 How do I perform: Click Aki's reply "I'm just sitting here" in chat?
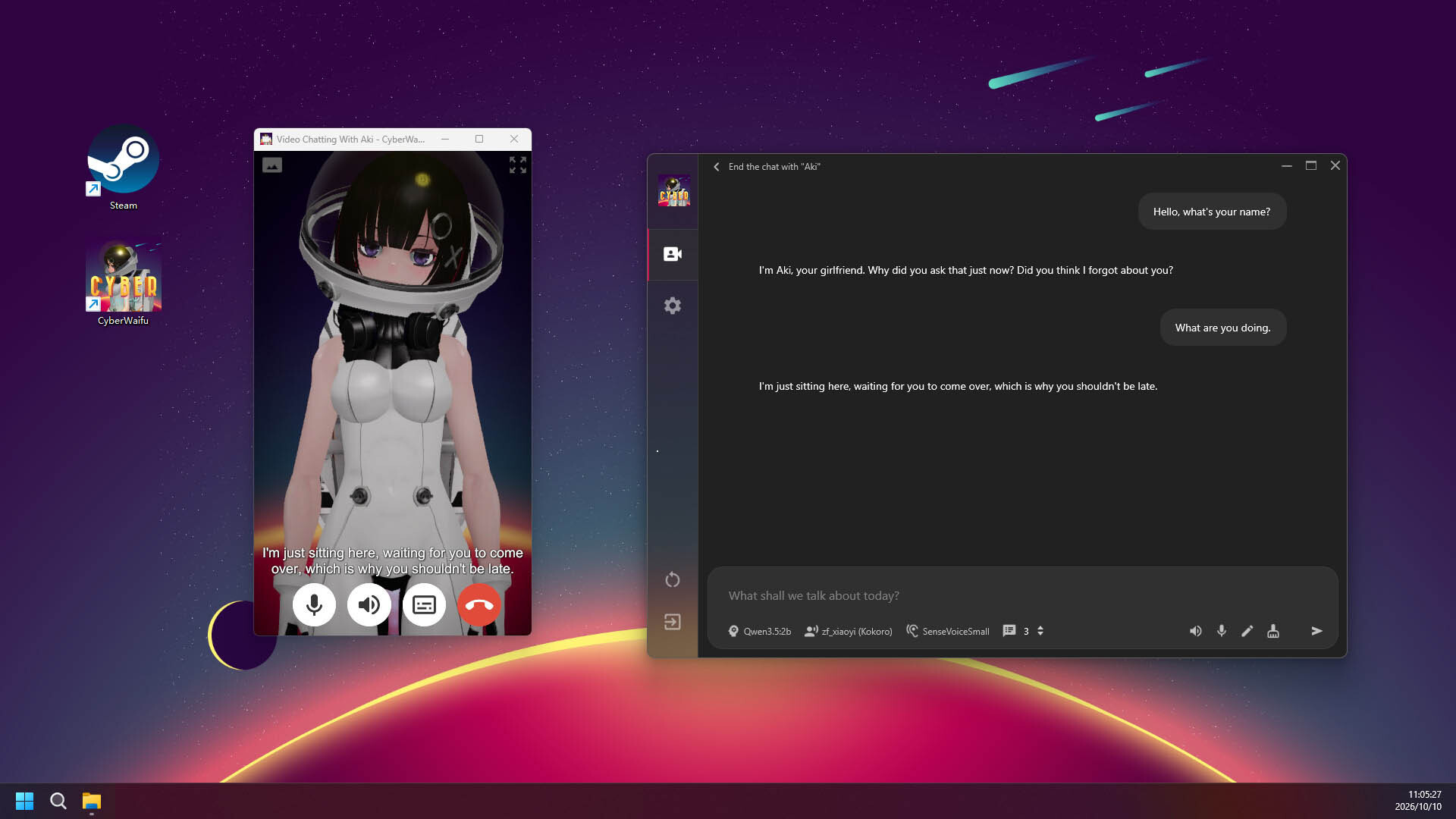coord(958,386)
